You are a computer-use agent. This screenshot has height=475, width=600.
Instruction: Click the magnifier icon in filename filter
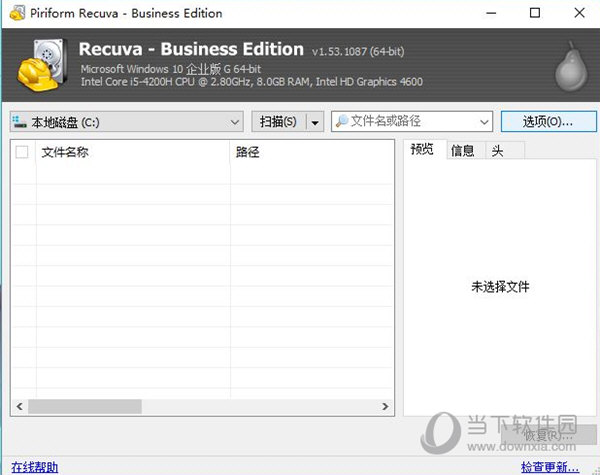pyautogui.click(x=341, y=121)
